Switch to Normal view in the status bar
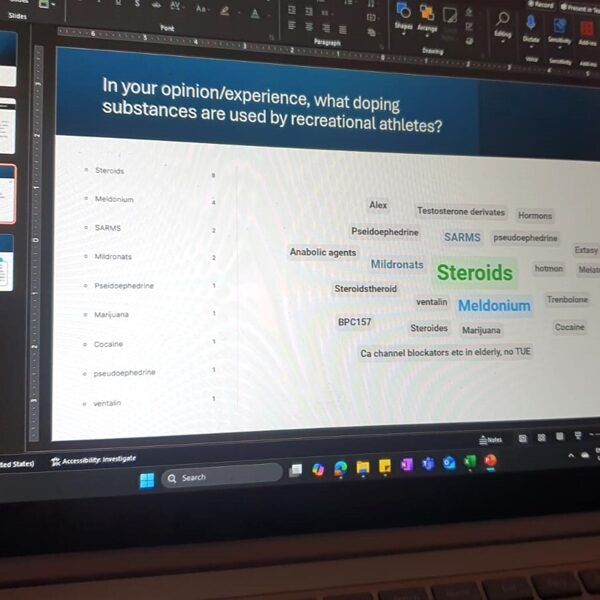Viewport: 600px width, 600px height. pyautogui.click(x=521, y=438)
